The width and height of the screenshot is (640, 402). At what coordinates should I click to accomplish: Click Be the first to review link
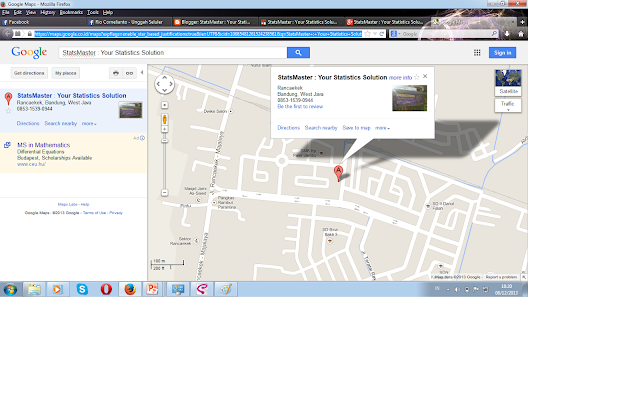300,107
